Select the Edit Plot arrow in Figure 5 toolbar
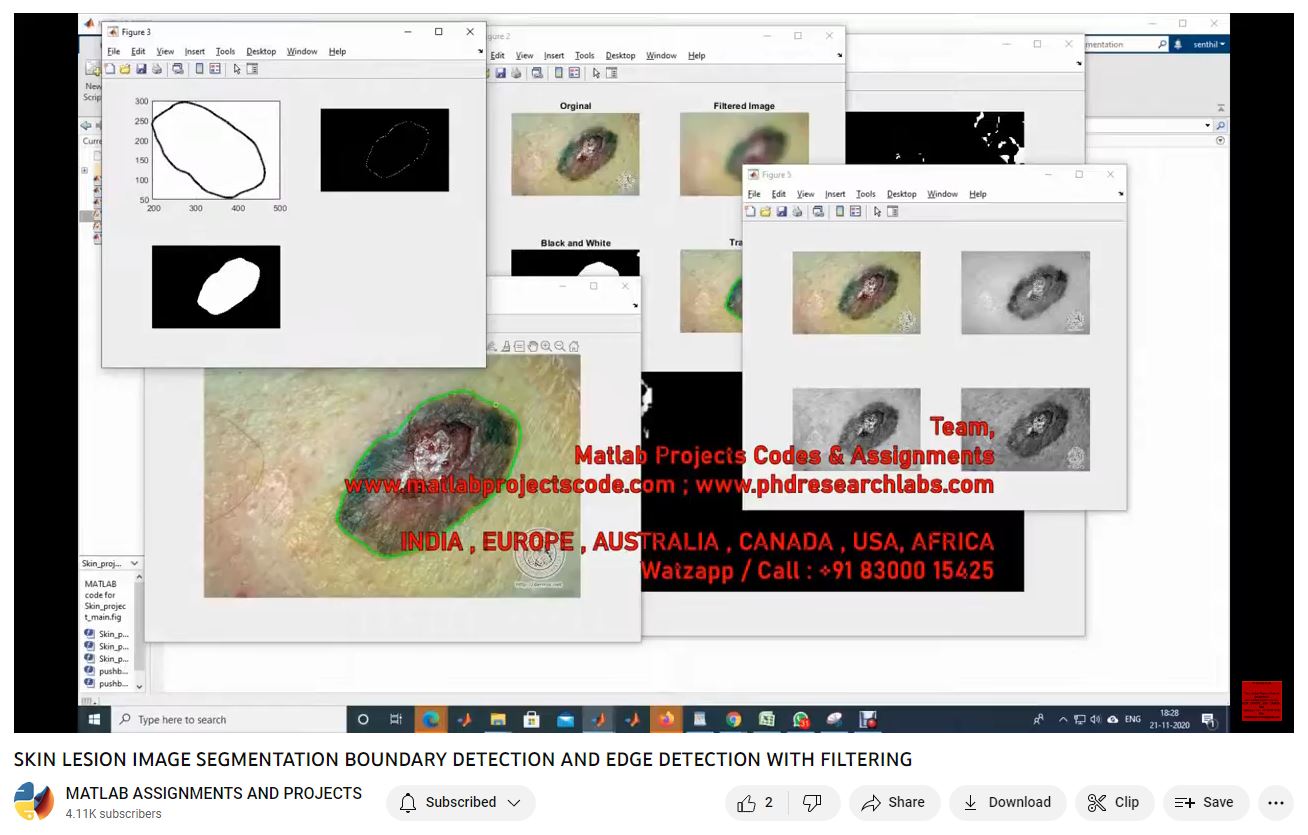This screenshot has height=835, width=1308. (877, 212)
